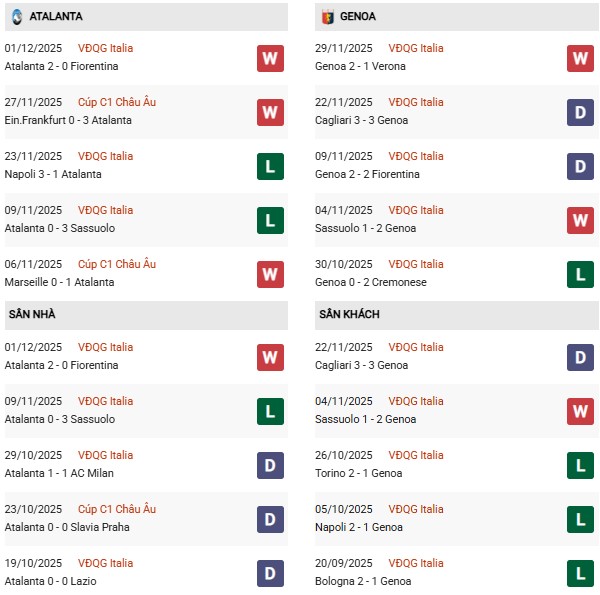Click L badge for Torino 2-1 Genoa
Image resolution: width=600 pixels, height=595 pixels.
tap(580, 465)
